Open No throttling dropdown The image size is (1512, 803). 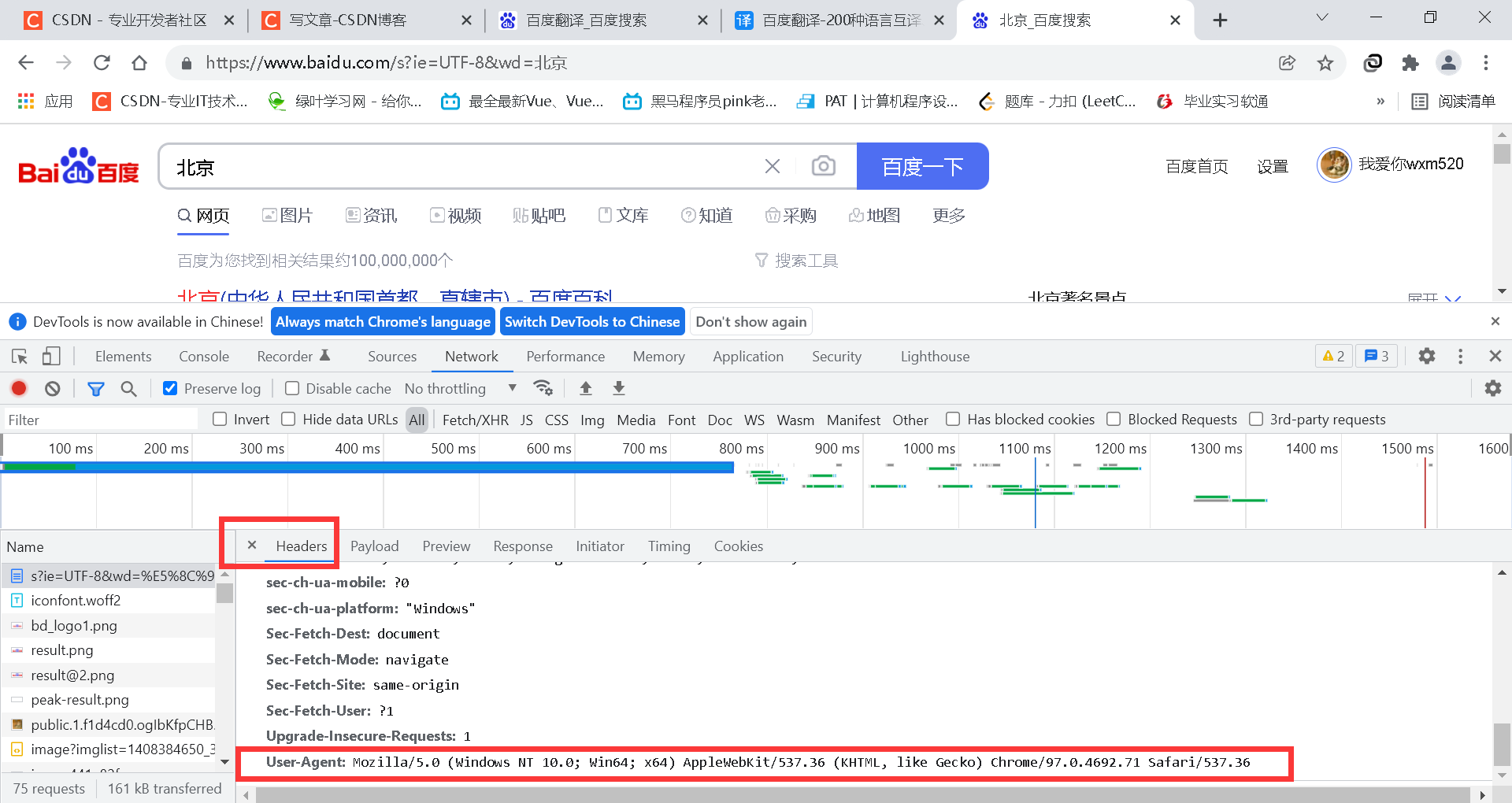click(461, 388)
